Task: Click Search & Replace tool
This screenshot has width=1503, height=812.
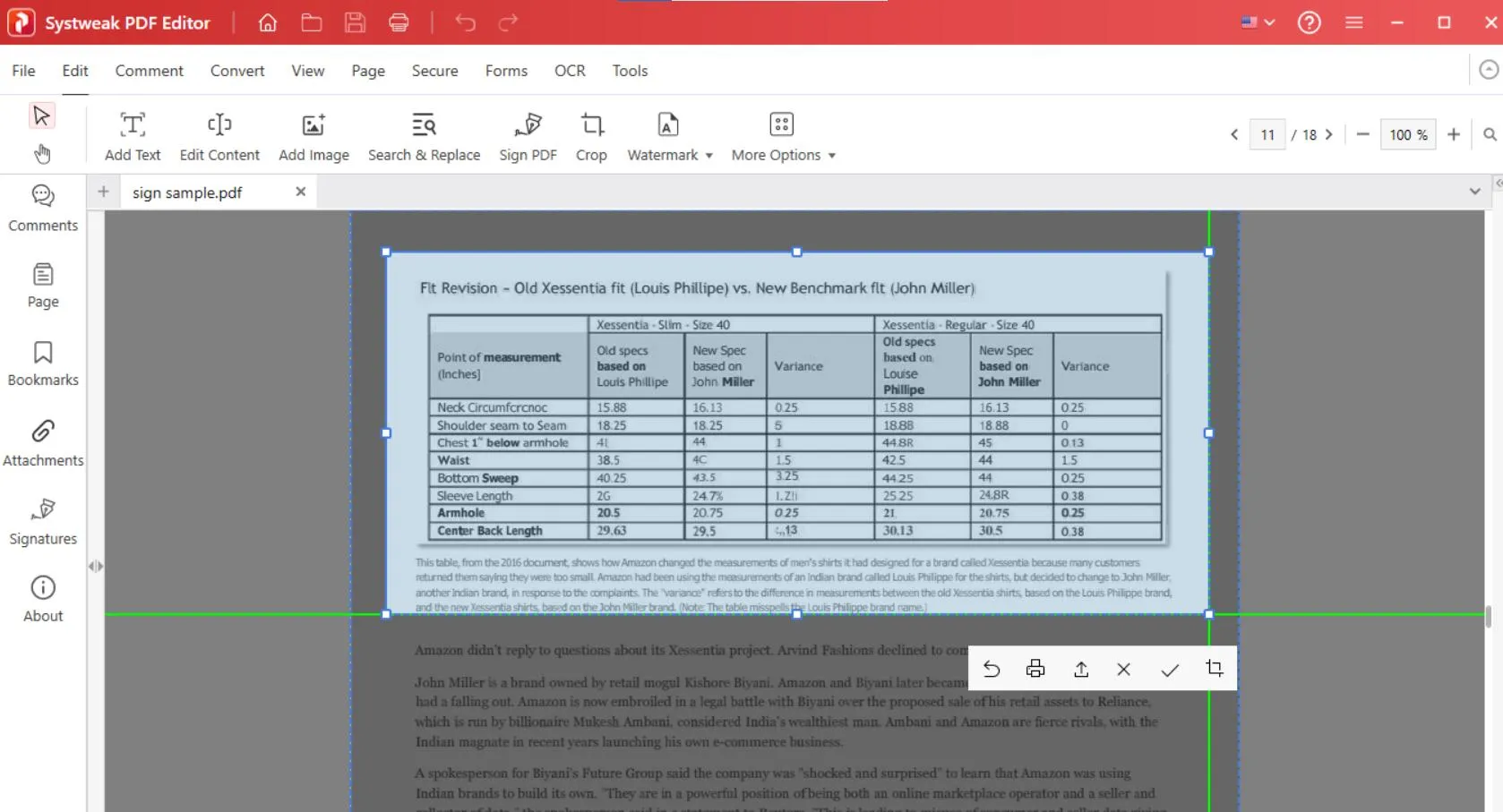Action: click(424, 136)
